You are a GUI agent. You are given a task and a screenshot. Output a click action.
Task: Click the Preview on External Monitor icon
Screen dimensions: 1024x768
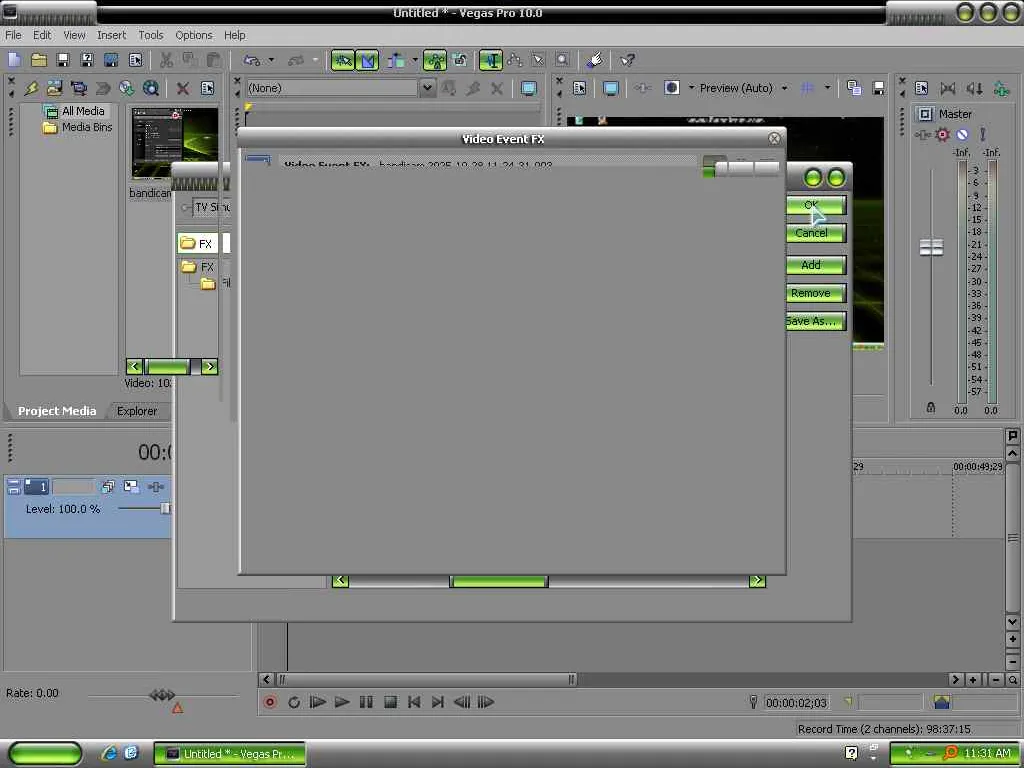tap(611, 88)
